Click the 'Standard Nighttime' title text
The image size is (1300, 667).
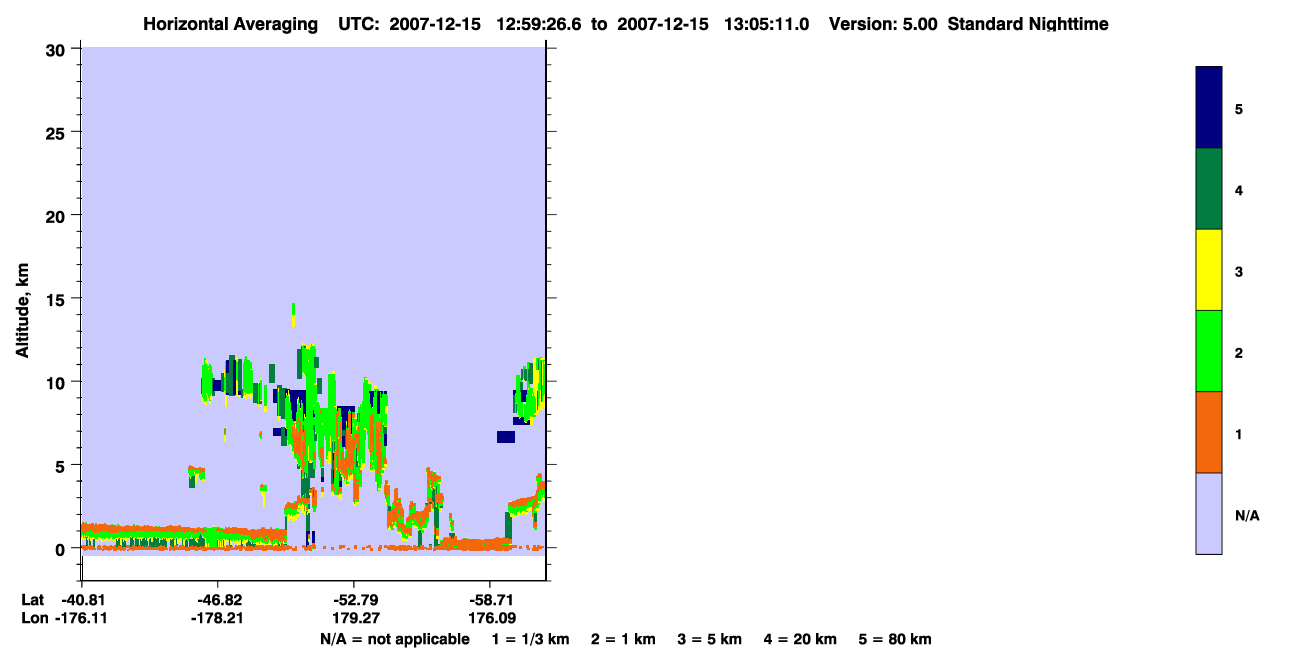[x=1028, y=24]
